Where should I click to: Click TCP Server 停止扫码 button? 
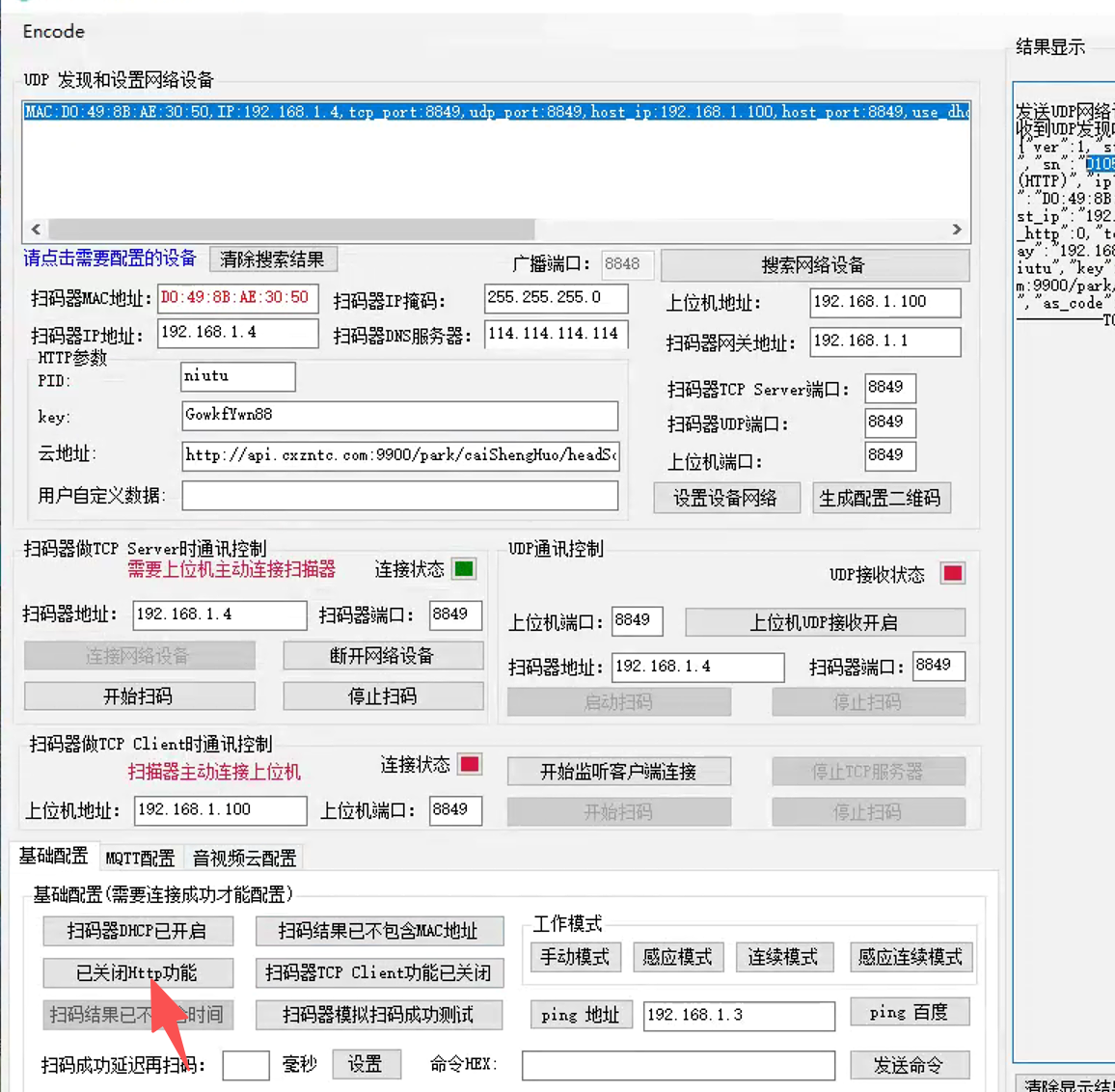coord(383,696)
